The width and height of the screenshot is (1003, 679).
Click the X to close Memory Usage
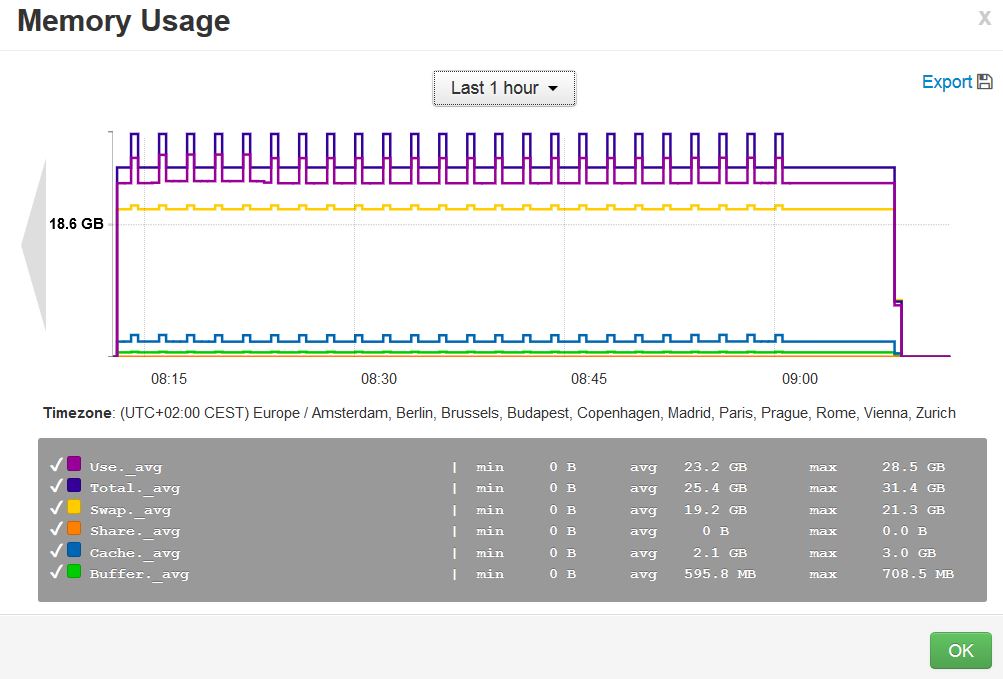984,18
